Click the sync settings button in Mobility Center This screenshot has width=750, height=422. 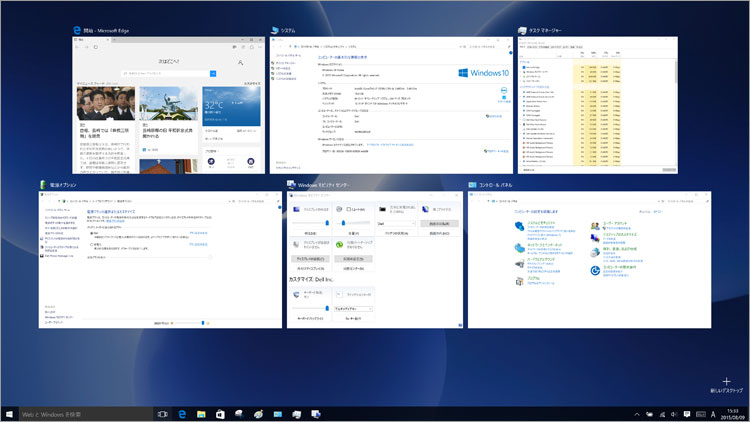pyautogui.click(x=353, y=259)
